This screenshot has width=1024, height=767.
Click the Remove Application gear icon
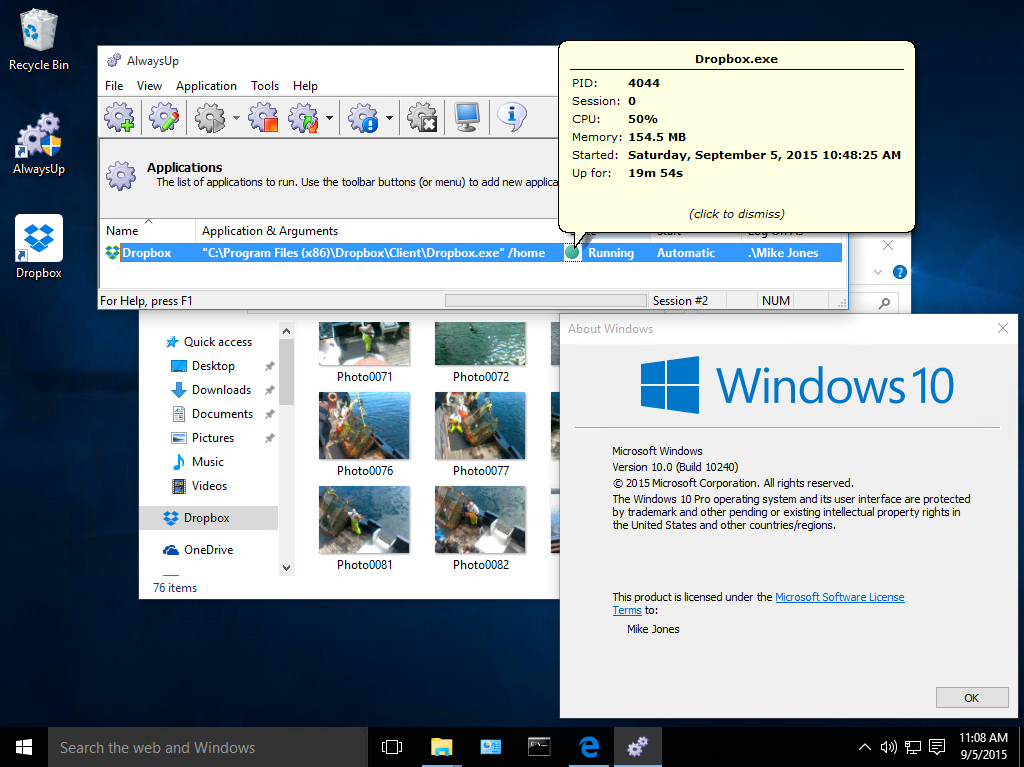tap(423, 118)
